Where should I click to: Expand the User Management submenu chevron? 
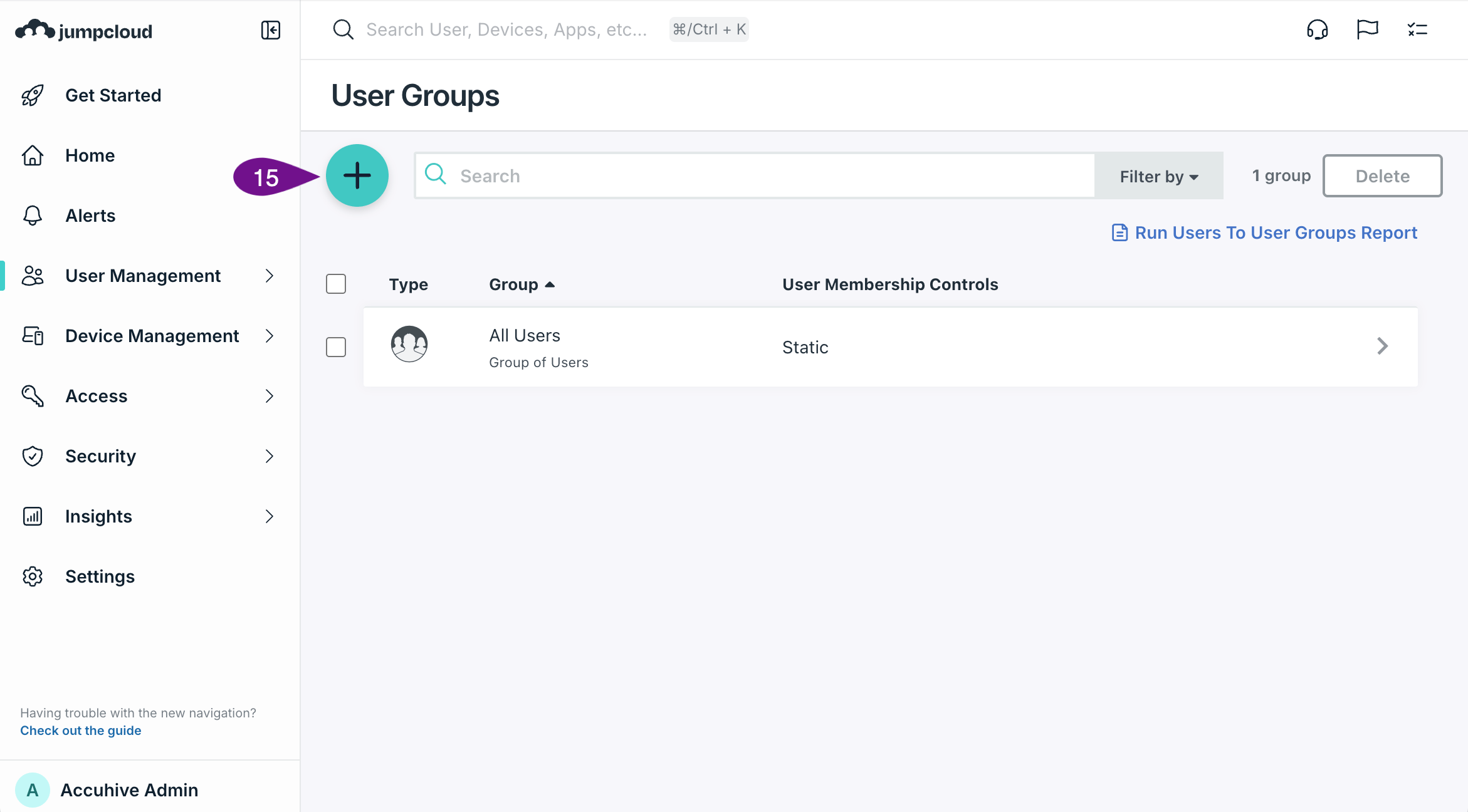point(270,276)
